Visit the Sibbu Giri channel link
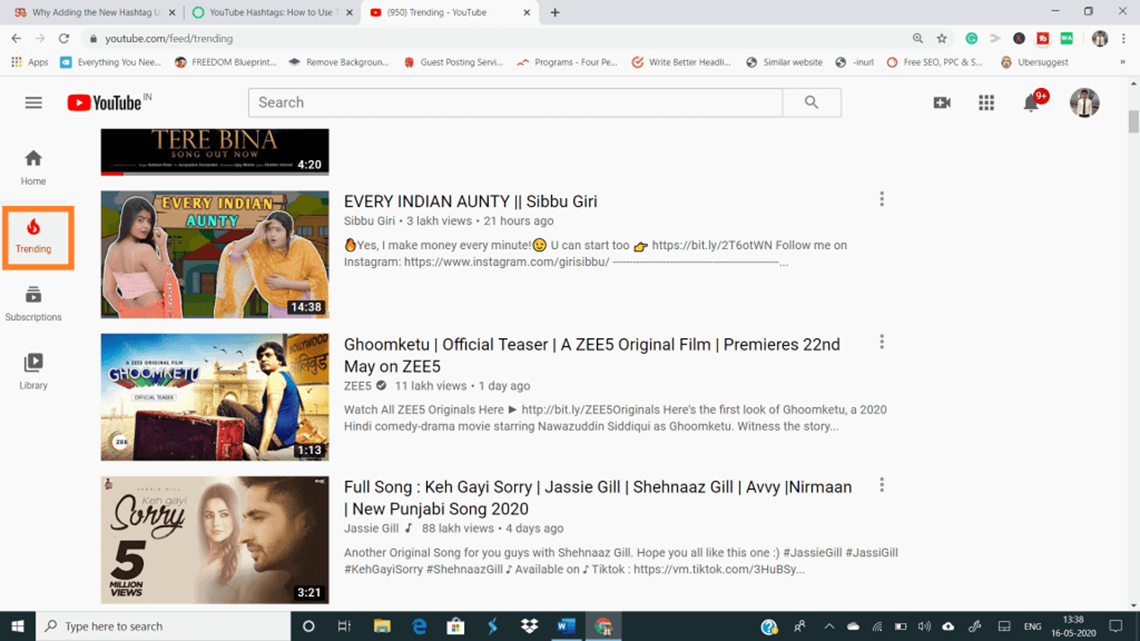This screenshot has height=641, width=1140. coord(369,221)
